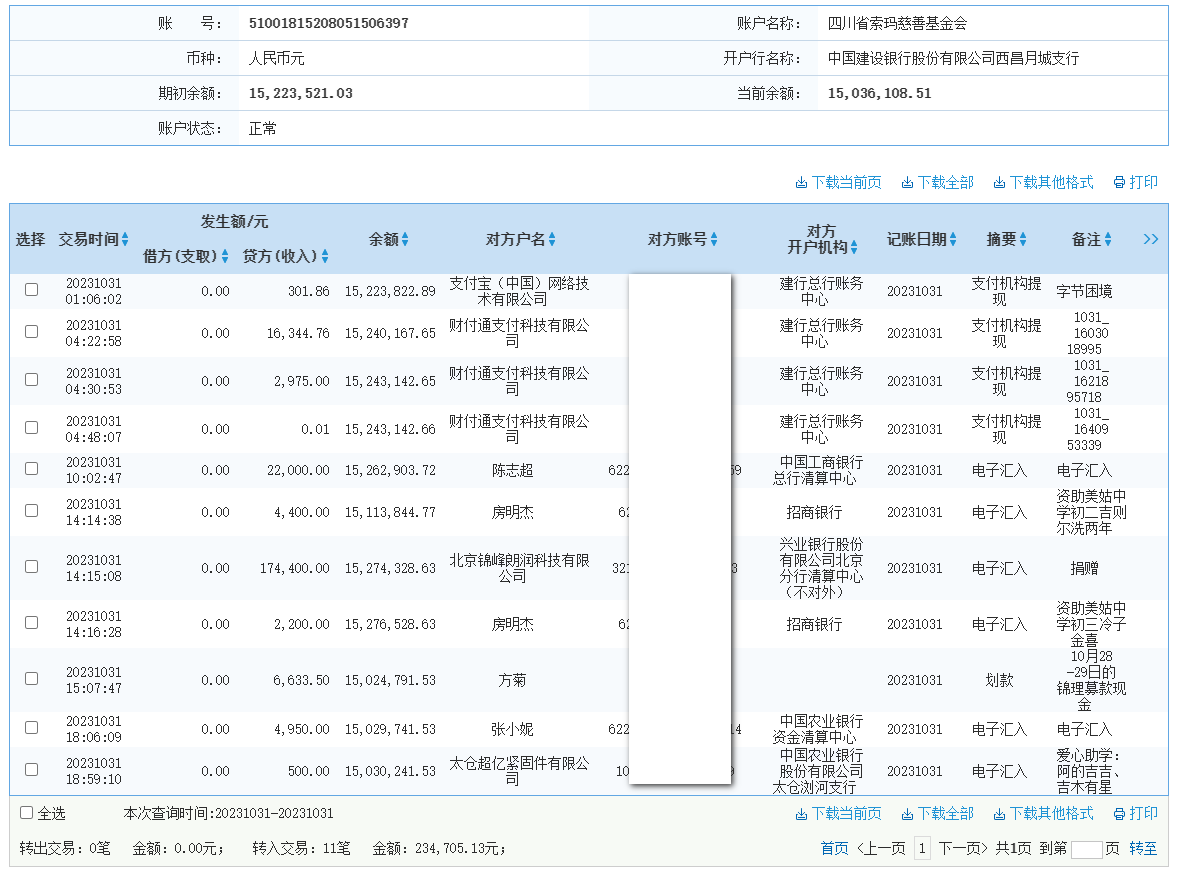The width and height of the screenshot is (1181, 870).
Task: Check the row at 14:16:28
Action: point(32,622)
